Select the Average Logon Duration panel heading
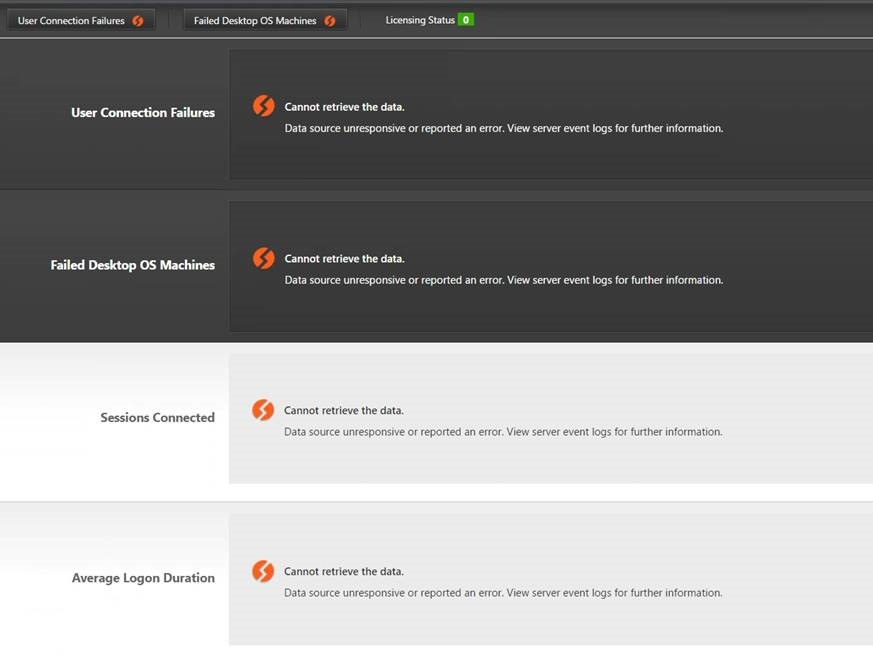Viewport: 873px width, 661px height. pyautogui.click(x=143, y=578)
